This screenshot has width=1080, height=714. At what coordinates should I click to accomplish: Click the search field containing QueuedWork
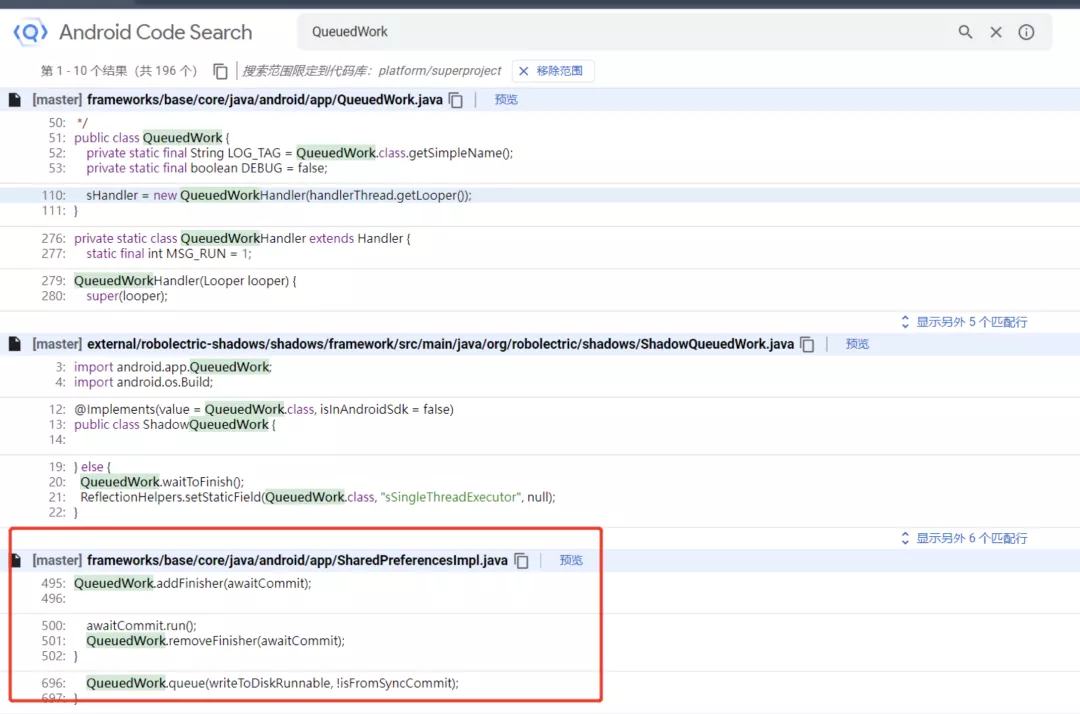620,32
